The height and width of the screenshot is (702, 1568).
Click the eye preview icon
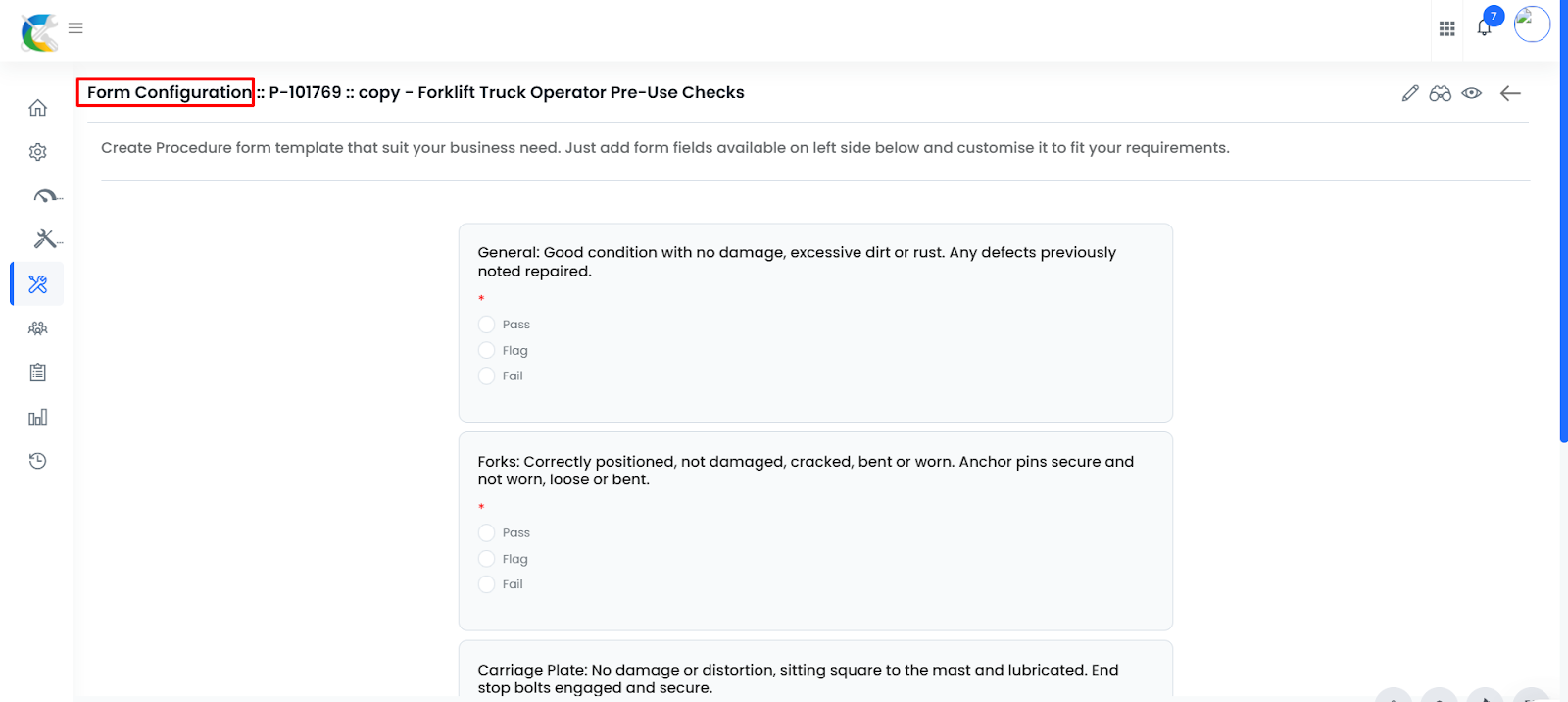1471,93
